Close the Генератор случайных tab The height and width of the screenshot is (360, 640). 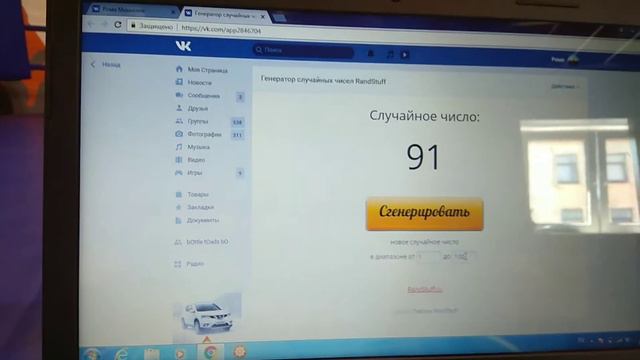click(262, 16)
